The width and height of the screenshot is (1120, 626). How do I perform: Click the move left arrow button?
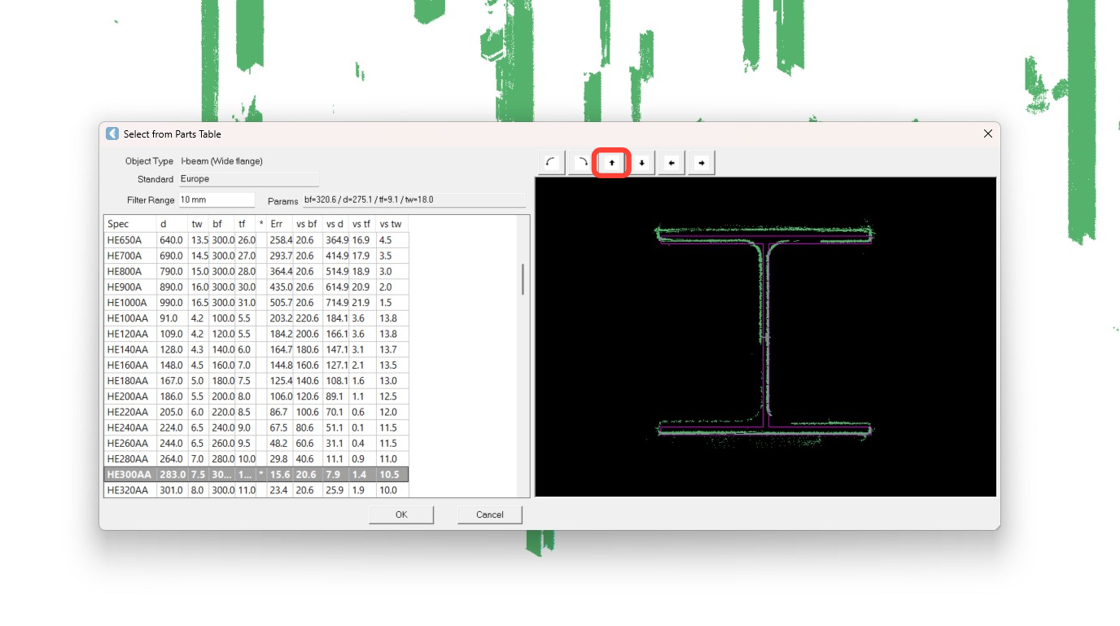[672, 163]
